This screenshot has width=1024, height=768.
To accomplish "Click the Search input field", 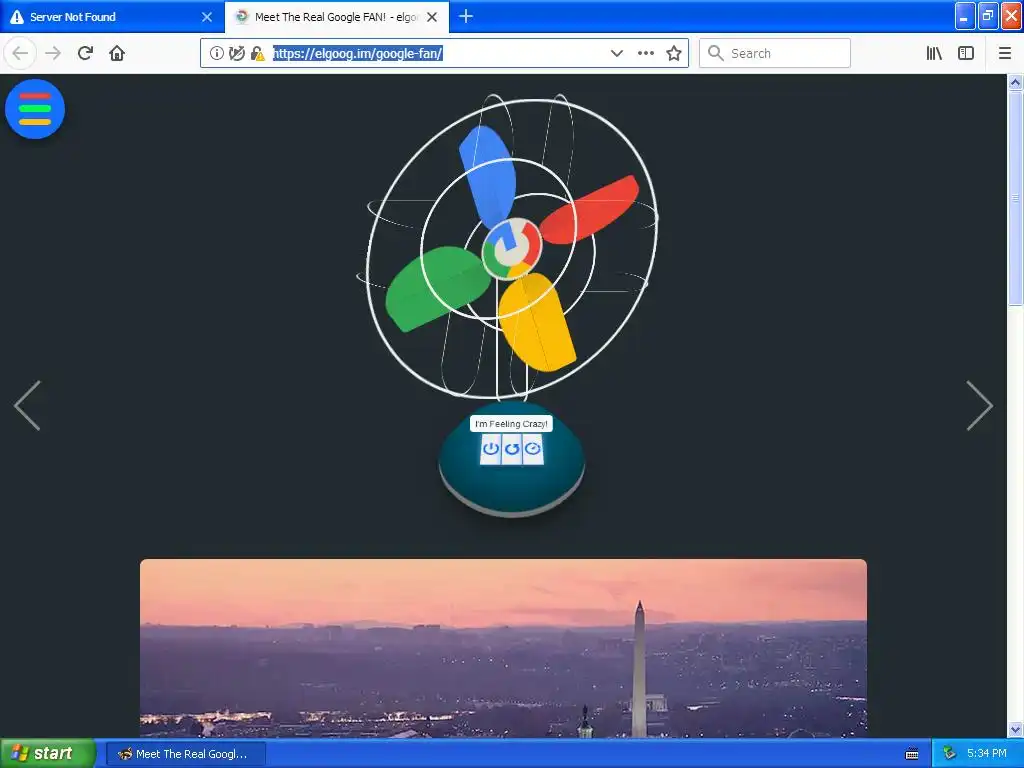I will point(775,53).
